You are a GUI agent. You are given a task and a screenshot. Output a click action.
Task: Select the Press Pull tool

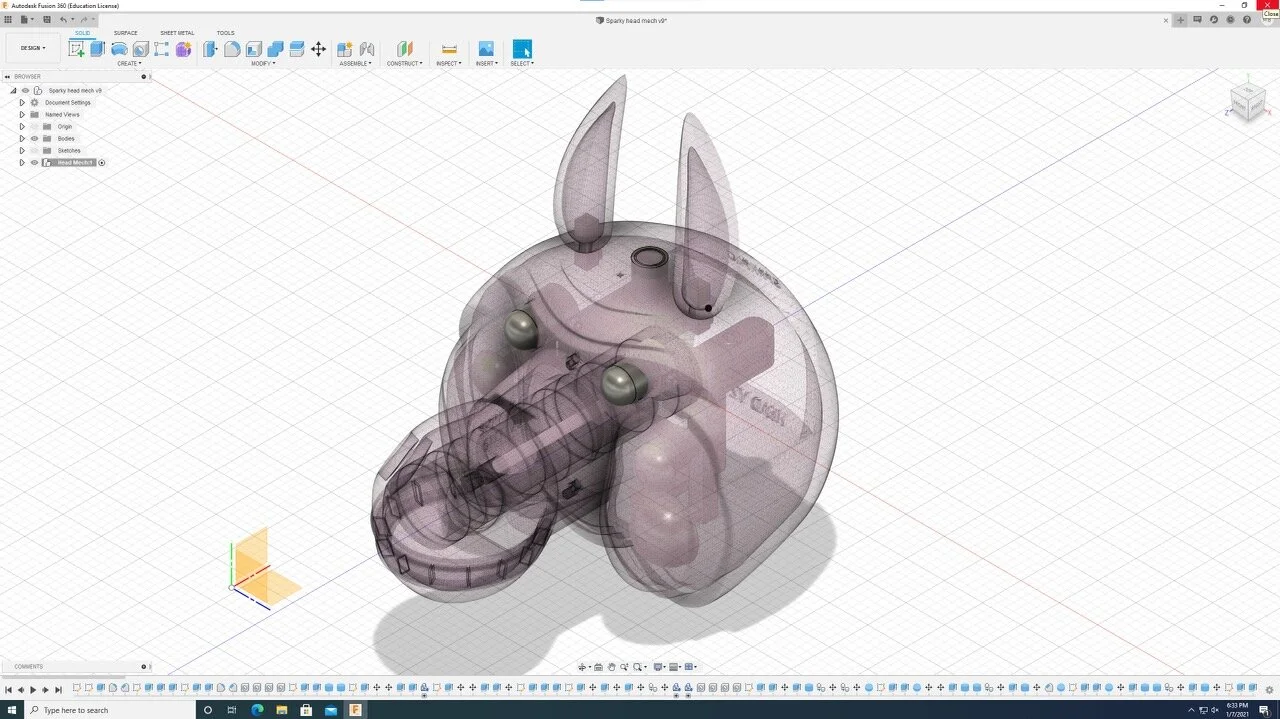[x=210, y=49]
